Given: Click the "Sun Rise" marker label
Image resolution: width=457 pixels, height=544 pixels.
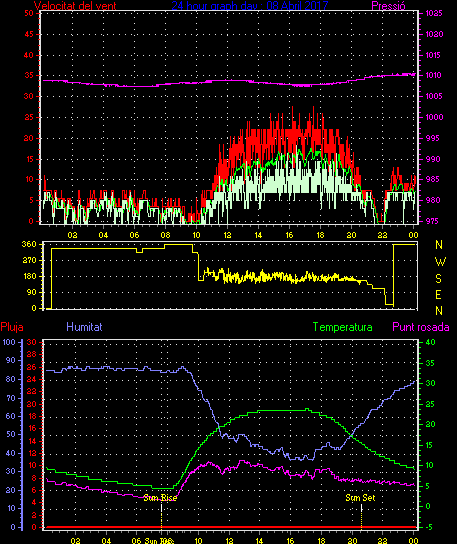Looking at the screenshot, I should [x=160, y=498].
